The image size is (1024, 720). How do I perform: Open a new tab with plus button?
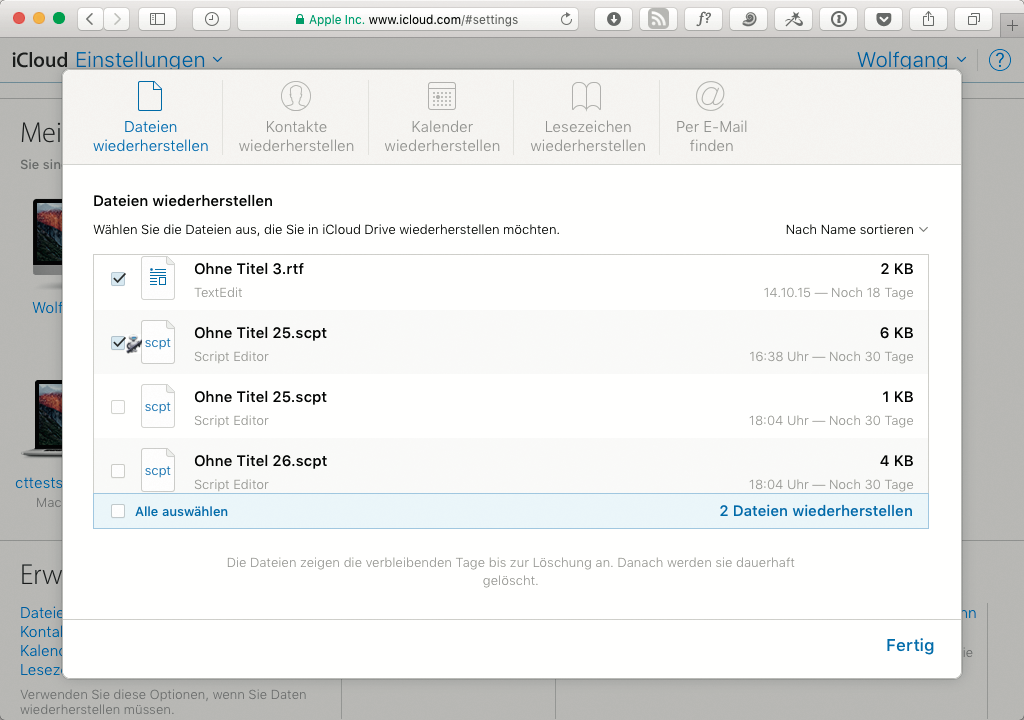click(x=1012, y=26)
